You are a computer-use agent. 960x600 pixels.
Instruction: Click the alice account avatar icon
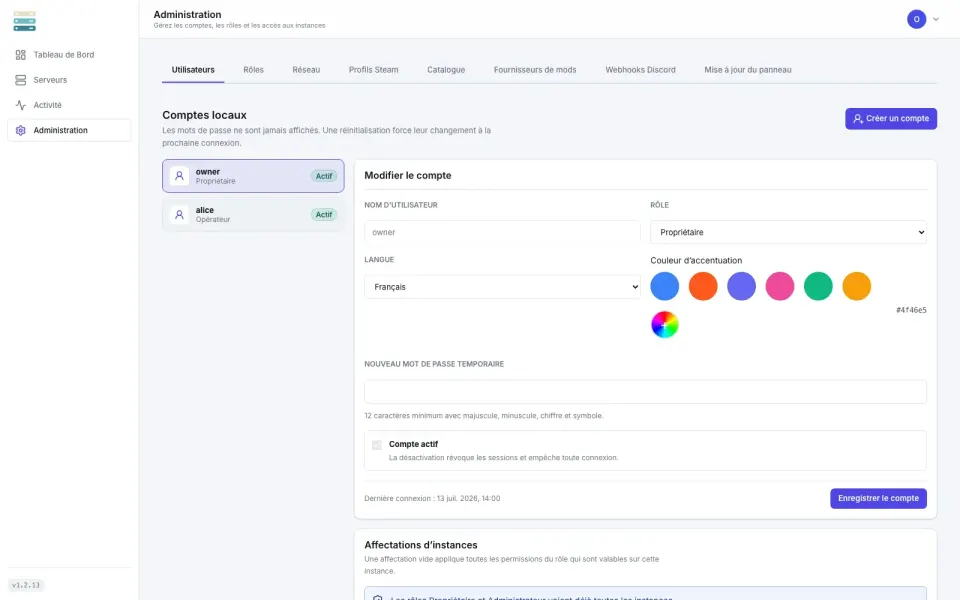click(x=179, y=215)
